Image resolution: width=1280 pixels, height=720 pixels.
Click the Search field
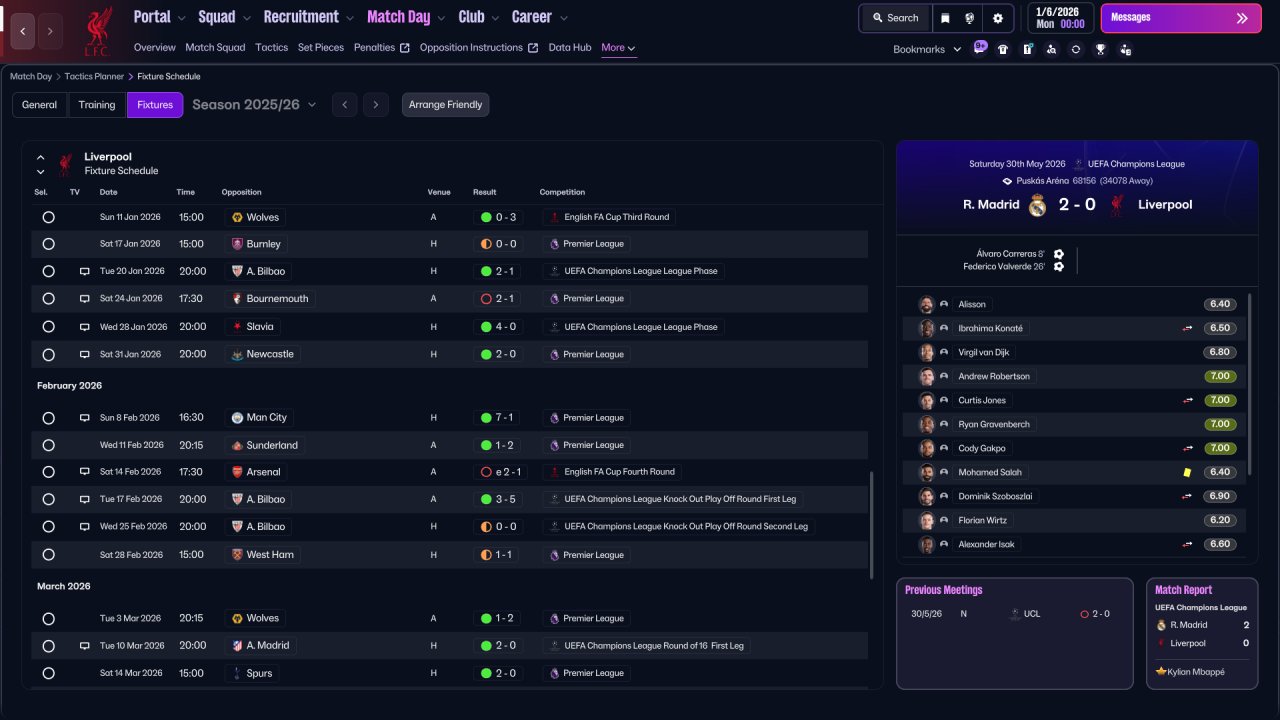click(x=895, y=18)
